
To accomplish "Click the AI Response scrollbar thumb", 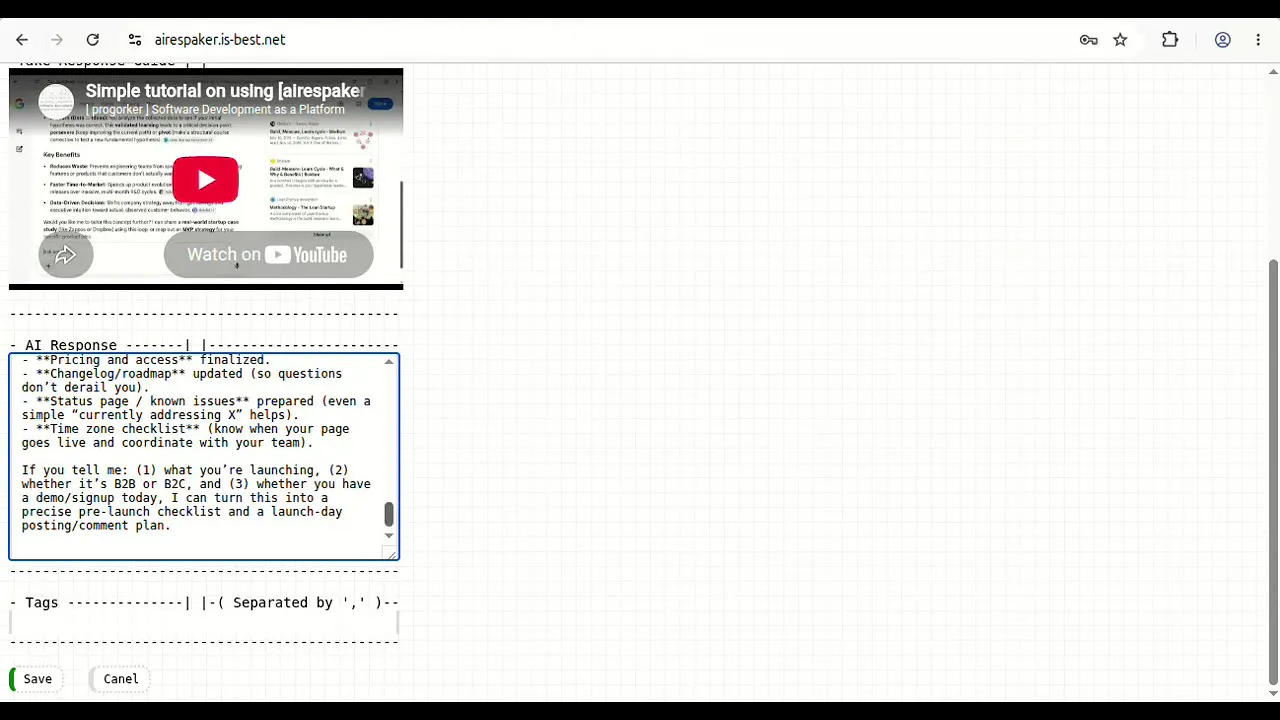I will (x=389, y=514).
